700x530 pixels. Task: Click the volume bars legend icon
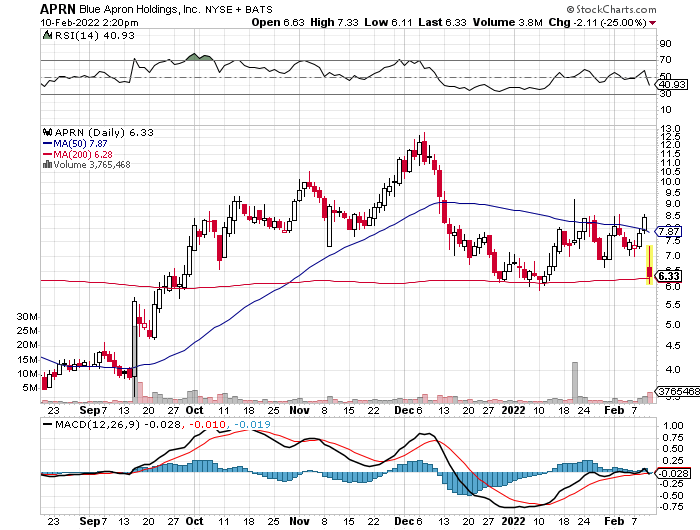coord(47,165)
